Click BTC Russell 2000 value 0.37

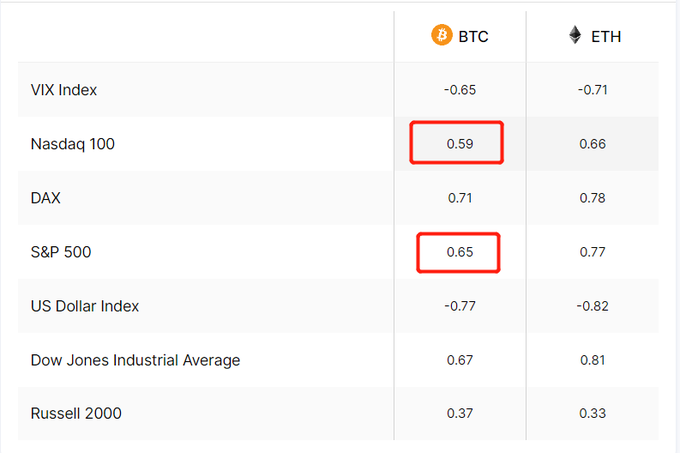460,414
